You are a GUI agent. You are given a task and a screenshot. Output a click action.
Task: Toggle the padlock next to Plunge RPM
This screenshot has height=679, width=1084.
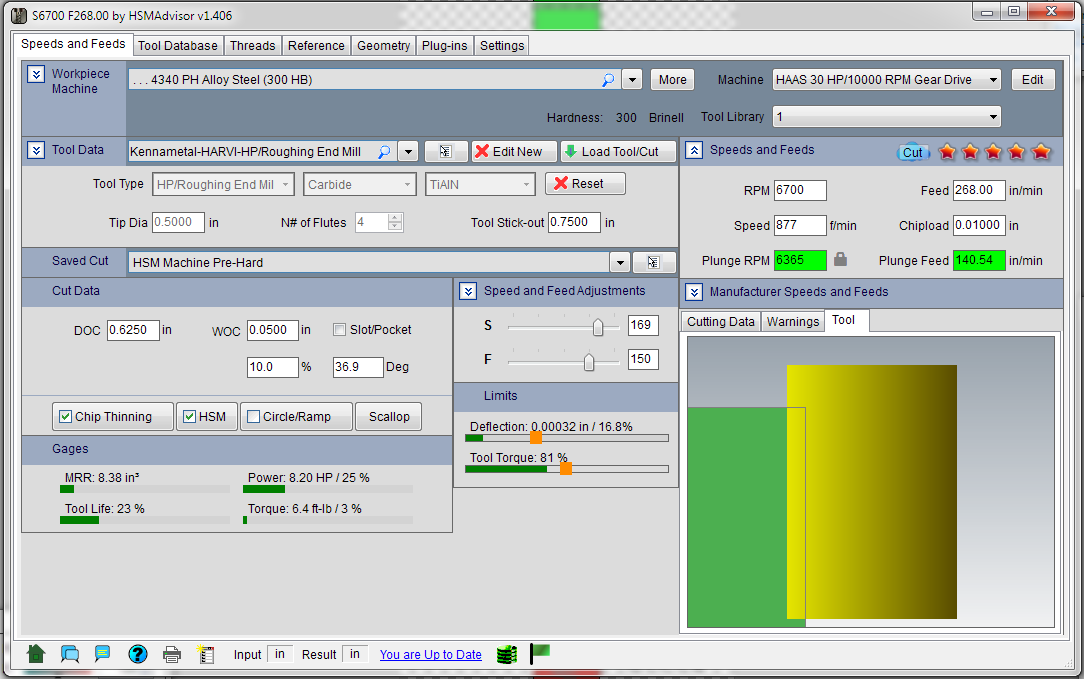840,259
